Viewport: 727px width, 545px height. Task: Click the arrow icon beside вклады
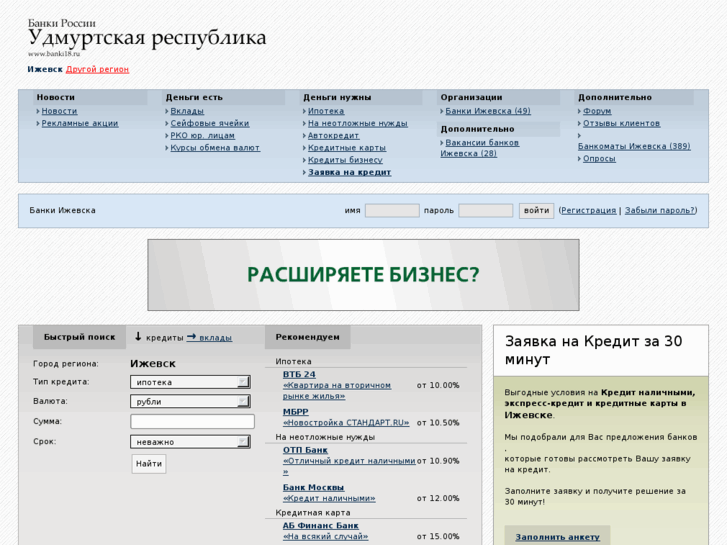(x=191, y=337)
